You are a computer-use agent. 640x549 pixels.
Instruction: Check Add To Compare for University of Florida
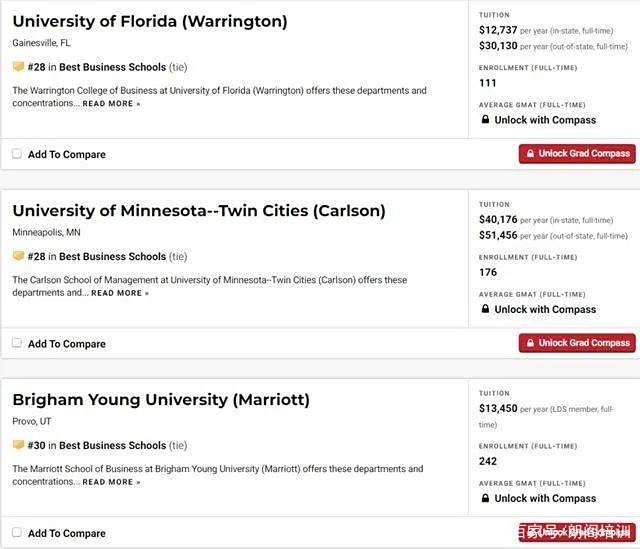17,154
